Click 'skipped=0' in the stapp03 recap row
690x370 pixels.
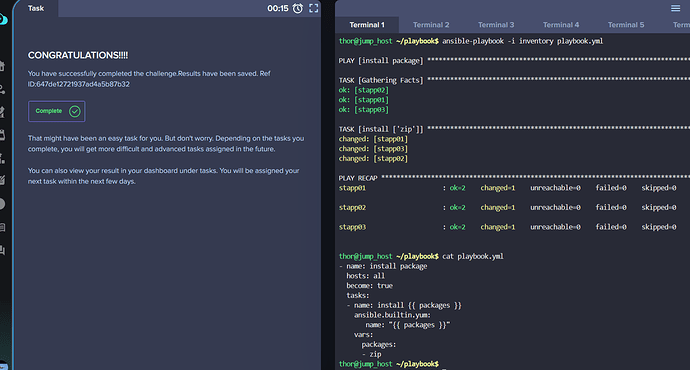pyautogui.click(x=659, y=227)
